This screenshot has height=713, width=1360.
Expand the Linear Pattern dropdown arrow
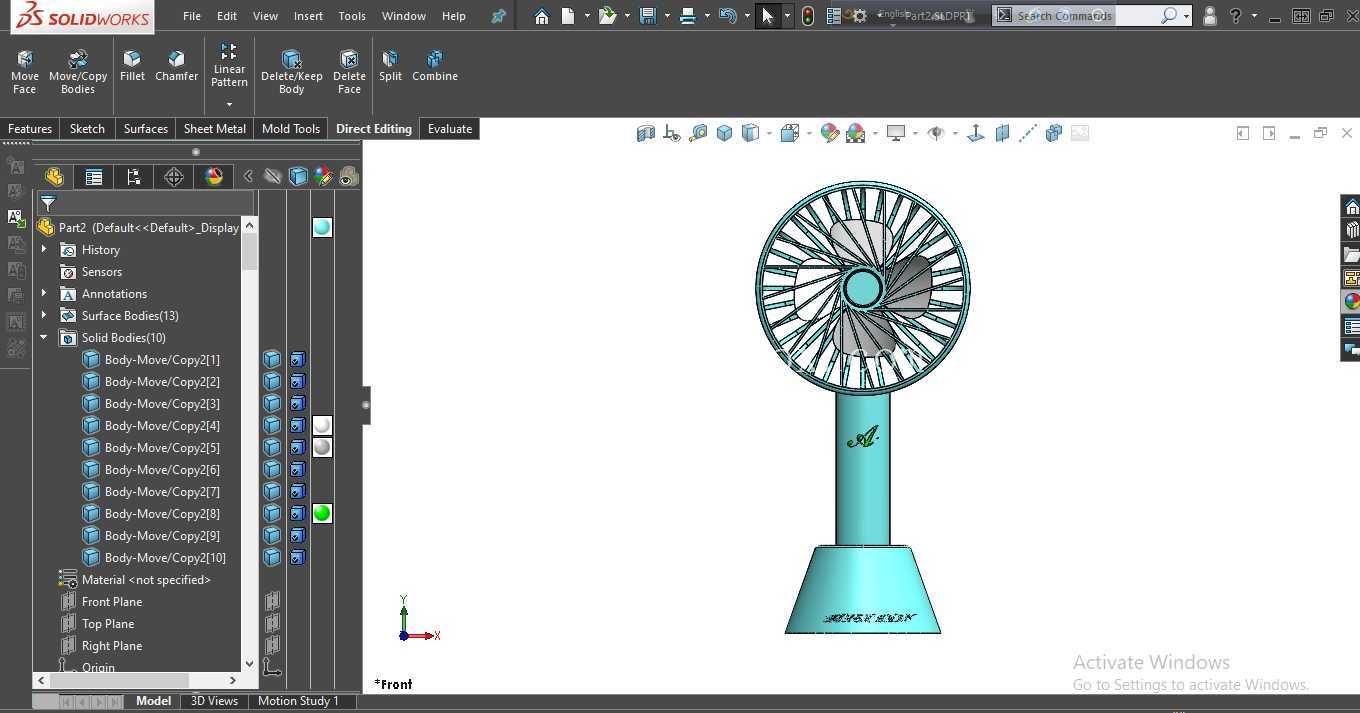229,104
